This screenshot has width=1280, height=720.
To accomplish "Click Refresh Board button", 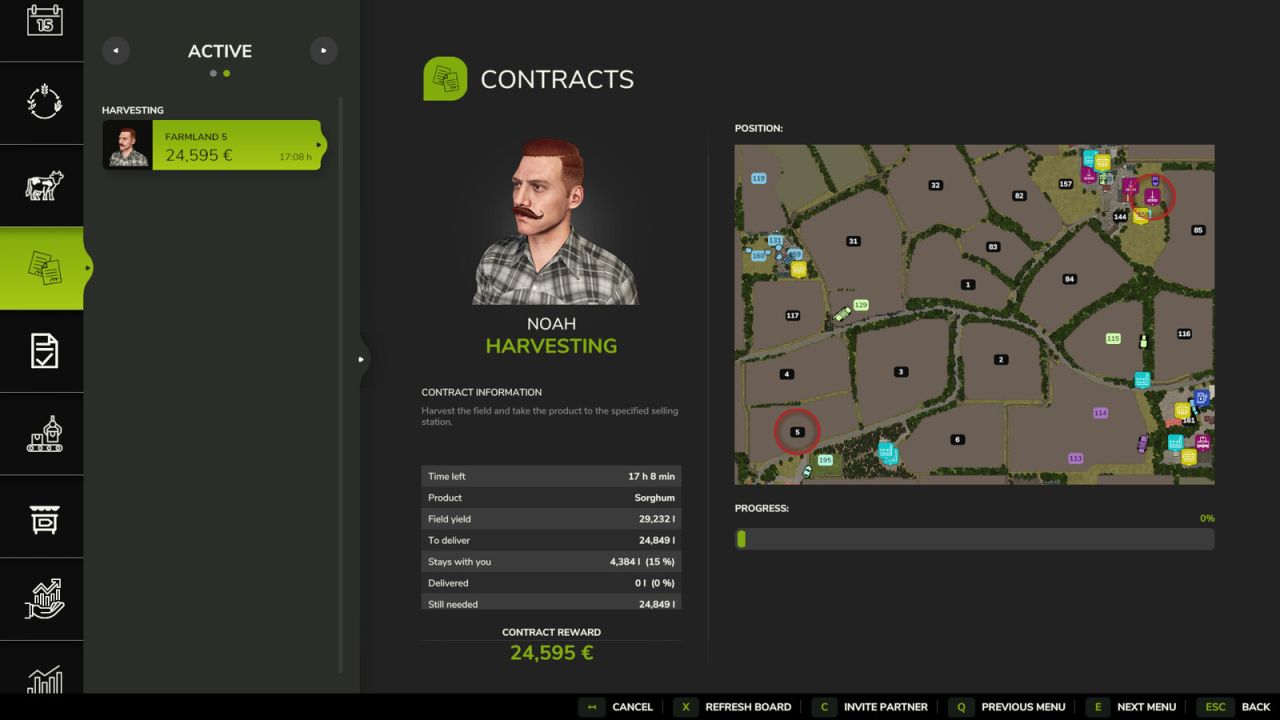I will [733, 707].
